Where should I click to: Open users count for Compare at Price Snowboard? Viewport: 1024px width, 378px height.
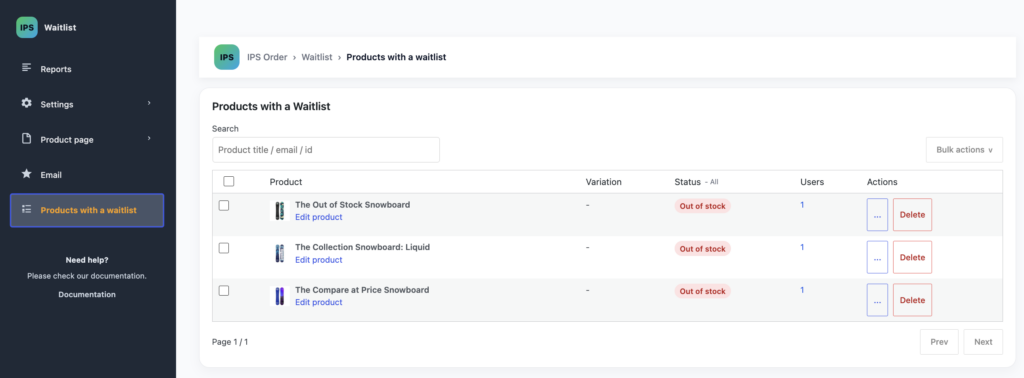pyautogui.click(x=803, y=290)
